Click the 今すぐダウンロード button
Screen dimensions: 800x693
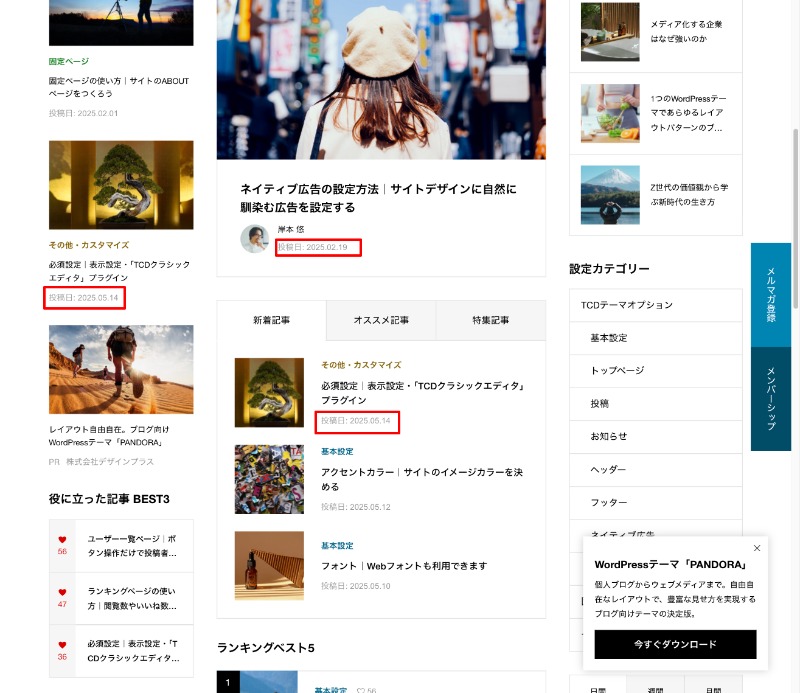(x=675, y=644)
